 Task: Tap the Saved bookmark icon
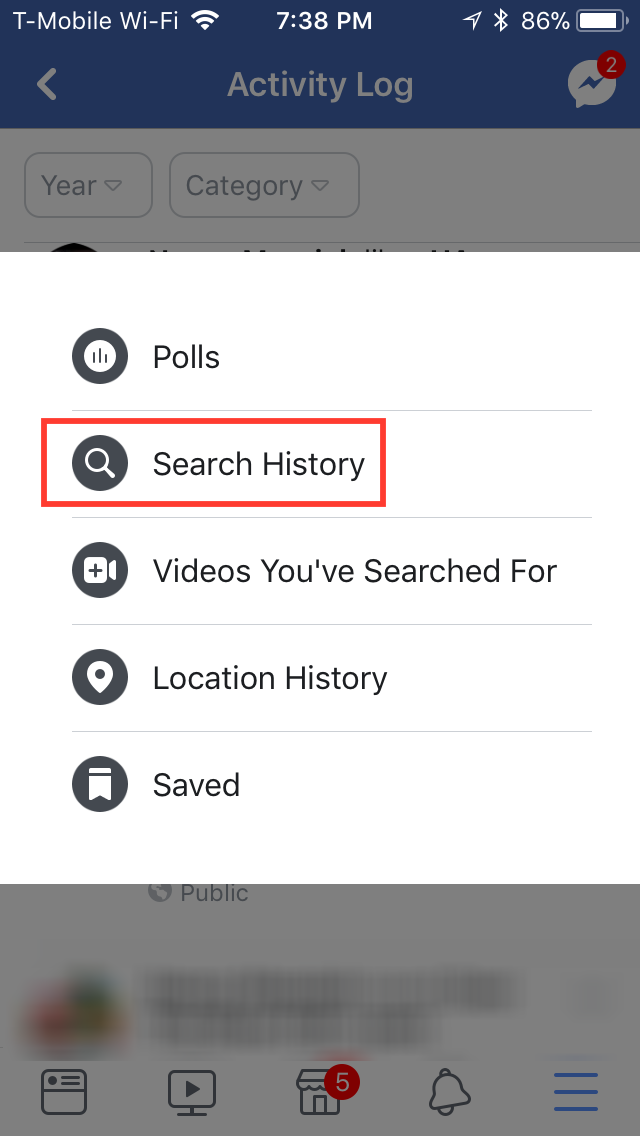[100, 785]
